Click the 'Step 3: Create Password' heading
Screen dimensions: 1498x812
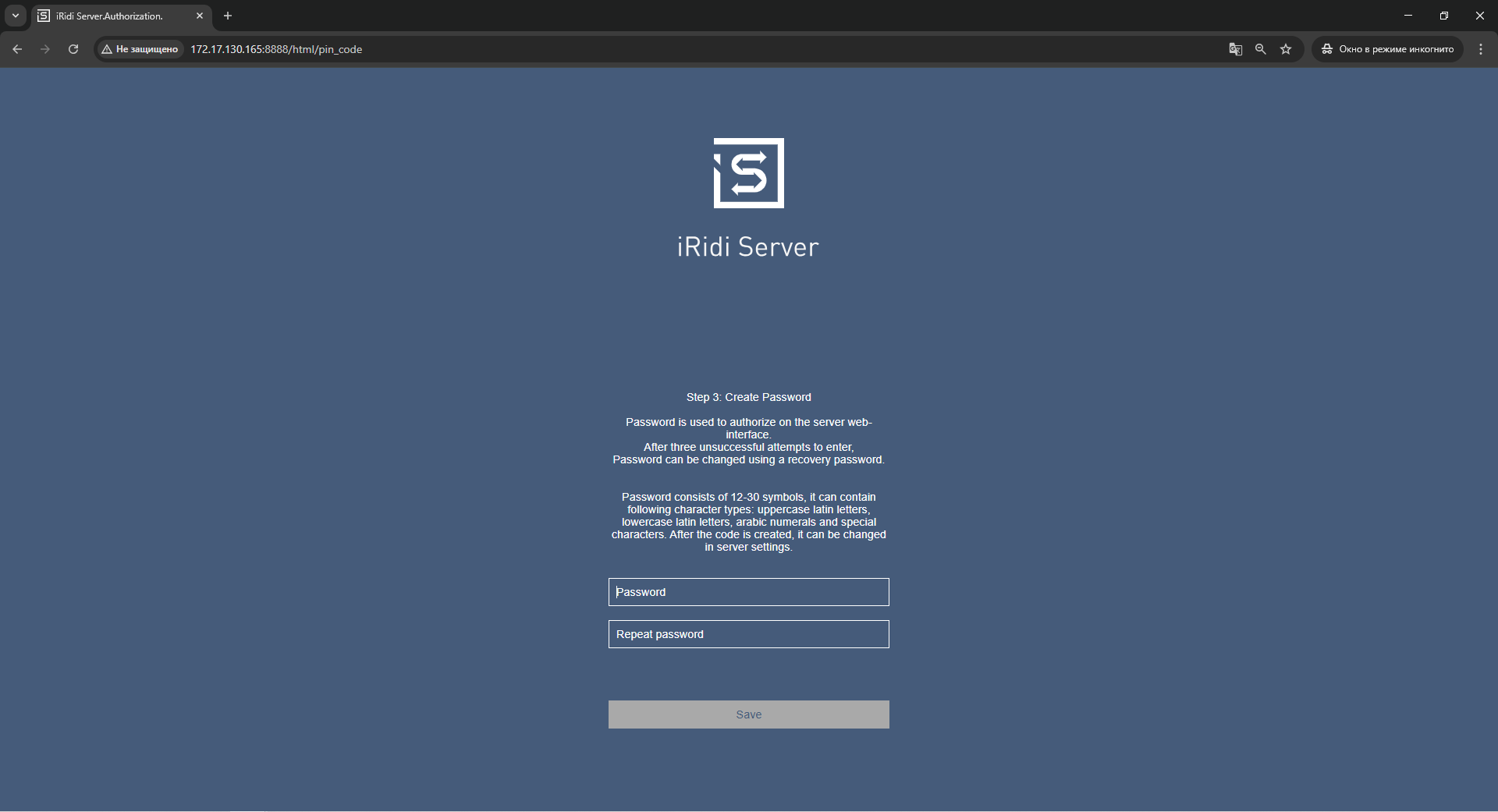click(748, 397)
